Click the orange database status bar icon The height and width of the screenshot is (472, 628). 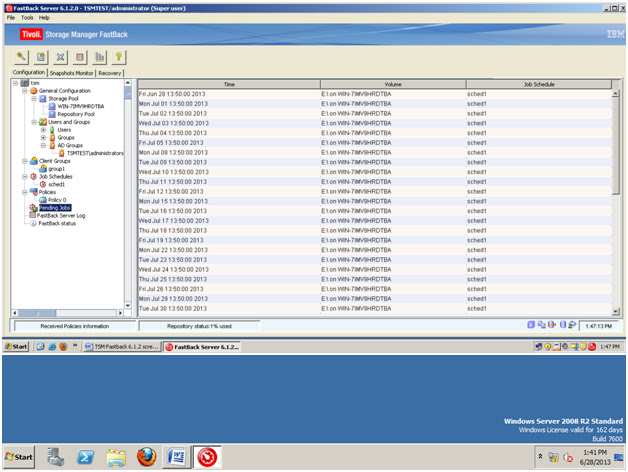point(552,325)
